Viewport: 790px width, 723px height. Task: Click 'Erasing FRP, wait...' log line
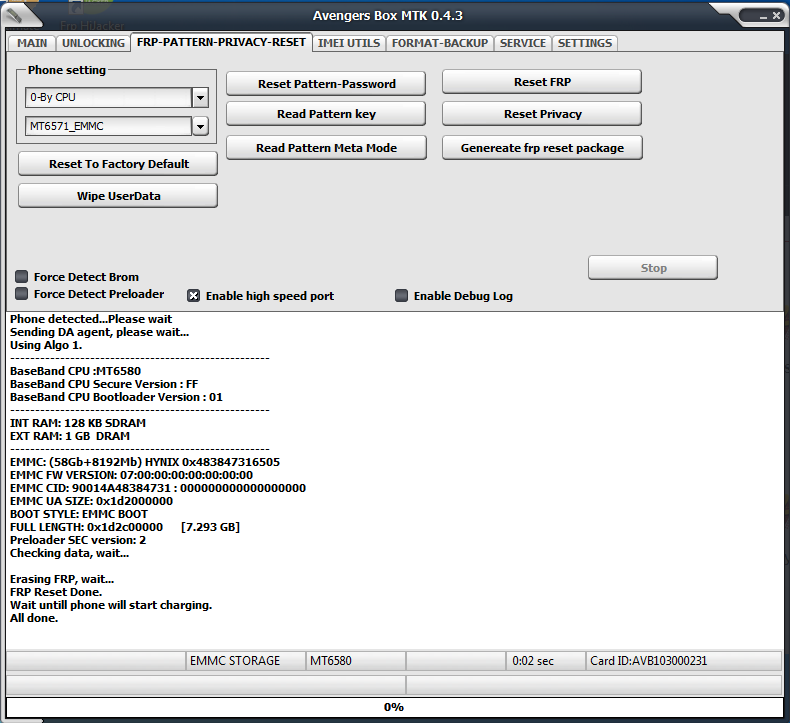62,579
